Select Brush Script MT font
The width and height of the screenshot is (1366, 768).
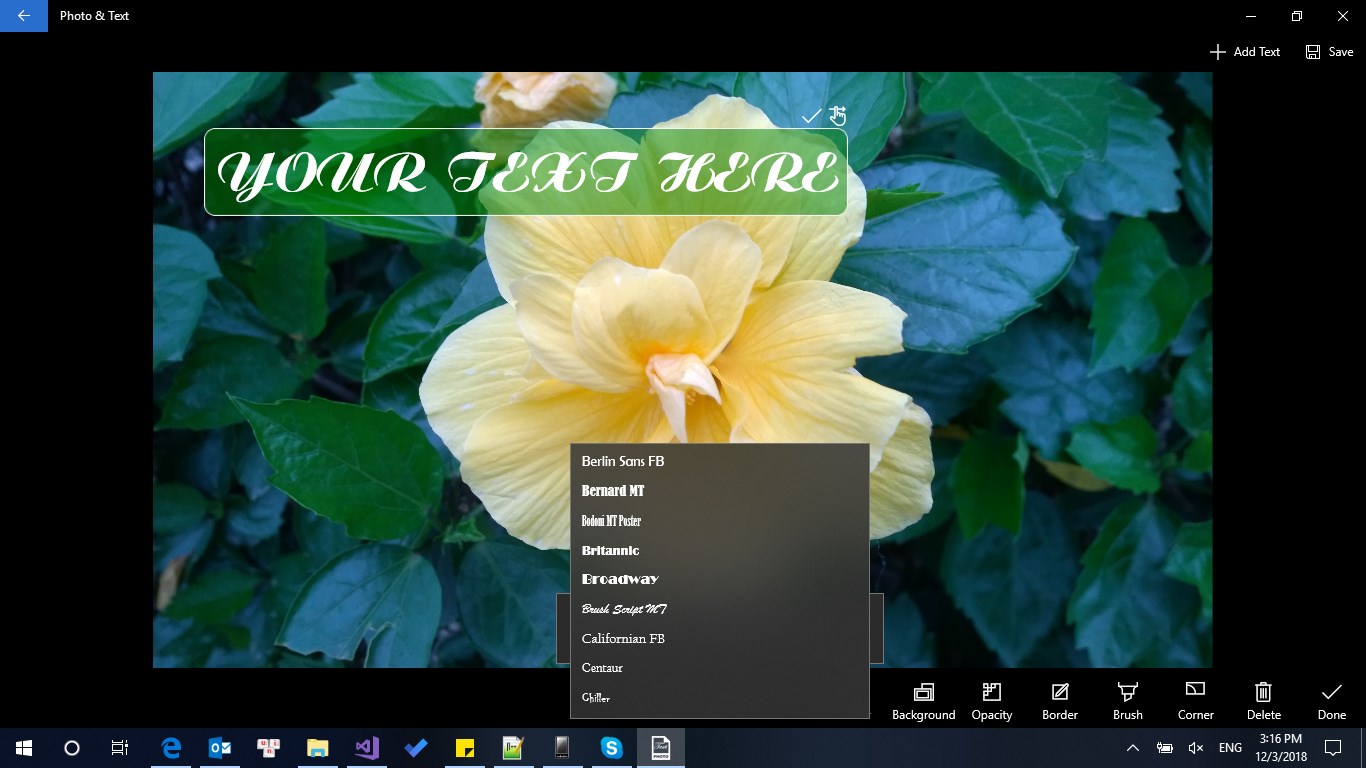tap(624, 609)
